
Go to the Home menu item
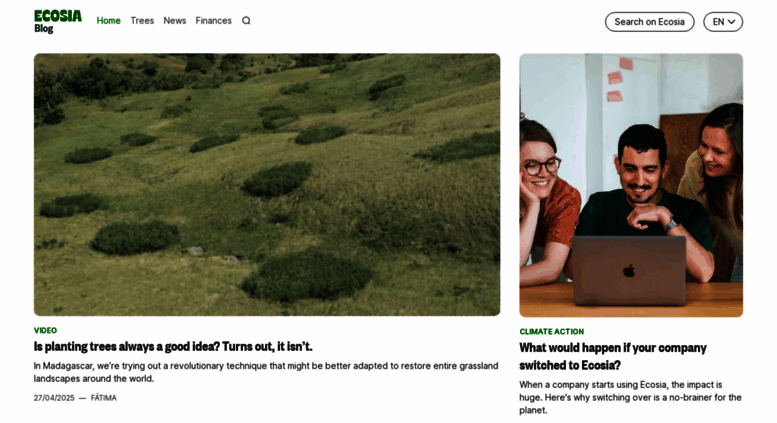coord(109,21)
